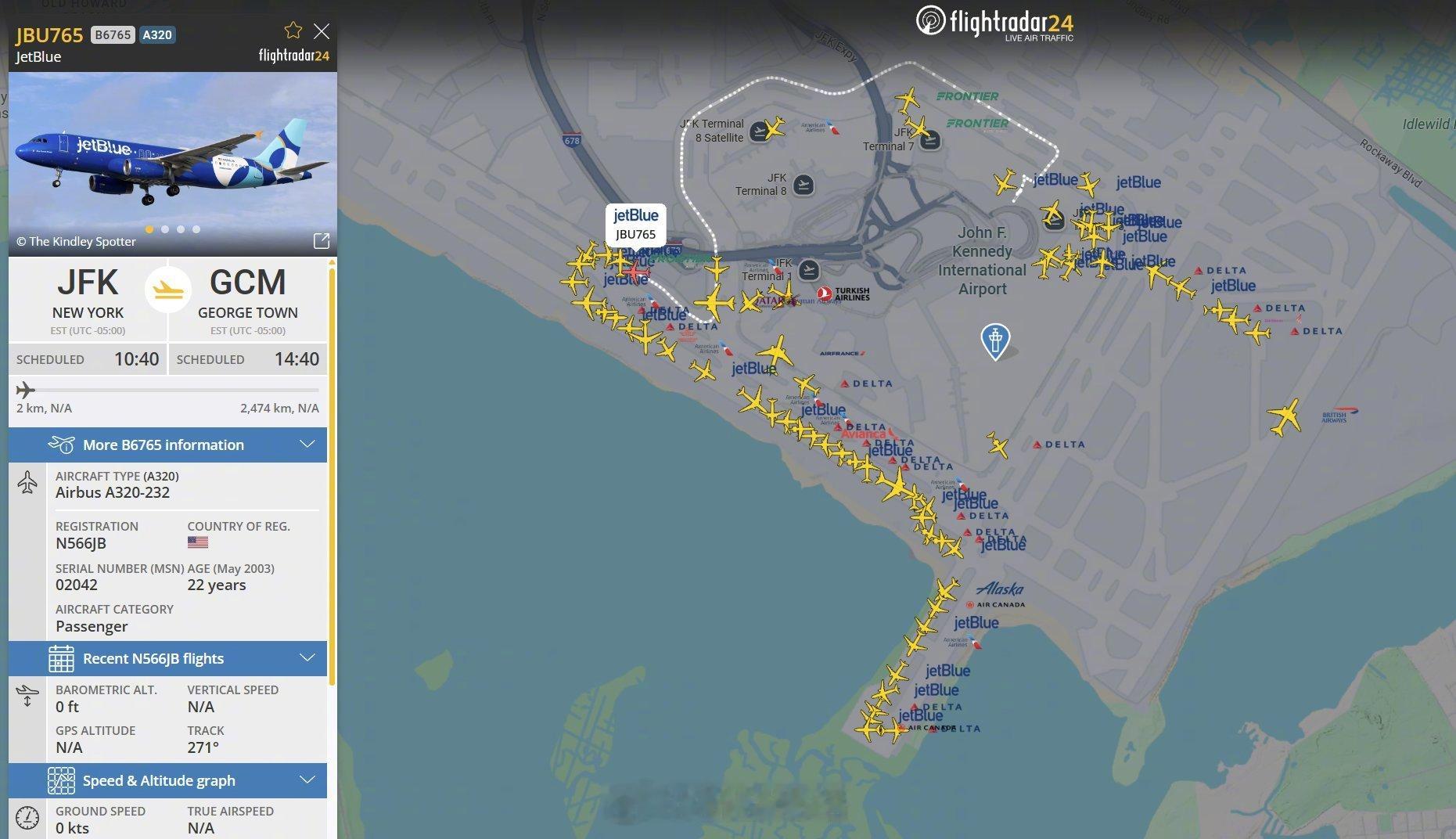Select the aircraft beside Terminal 8 Satellite marker
The width and height of the screenshot is (1456, 839).
(x=775, y=127)
